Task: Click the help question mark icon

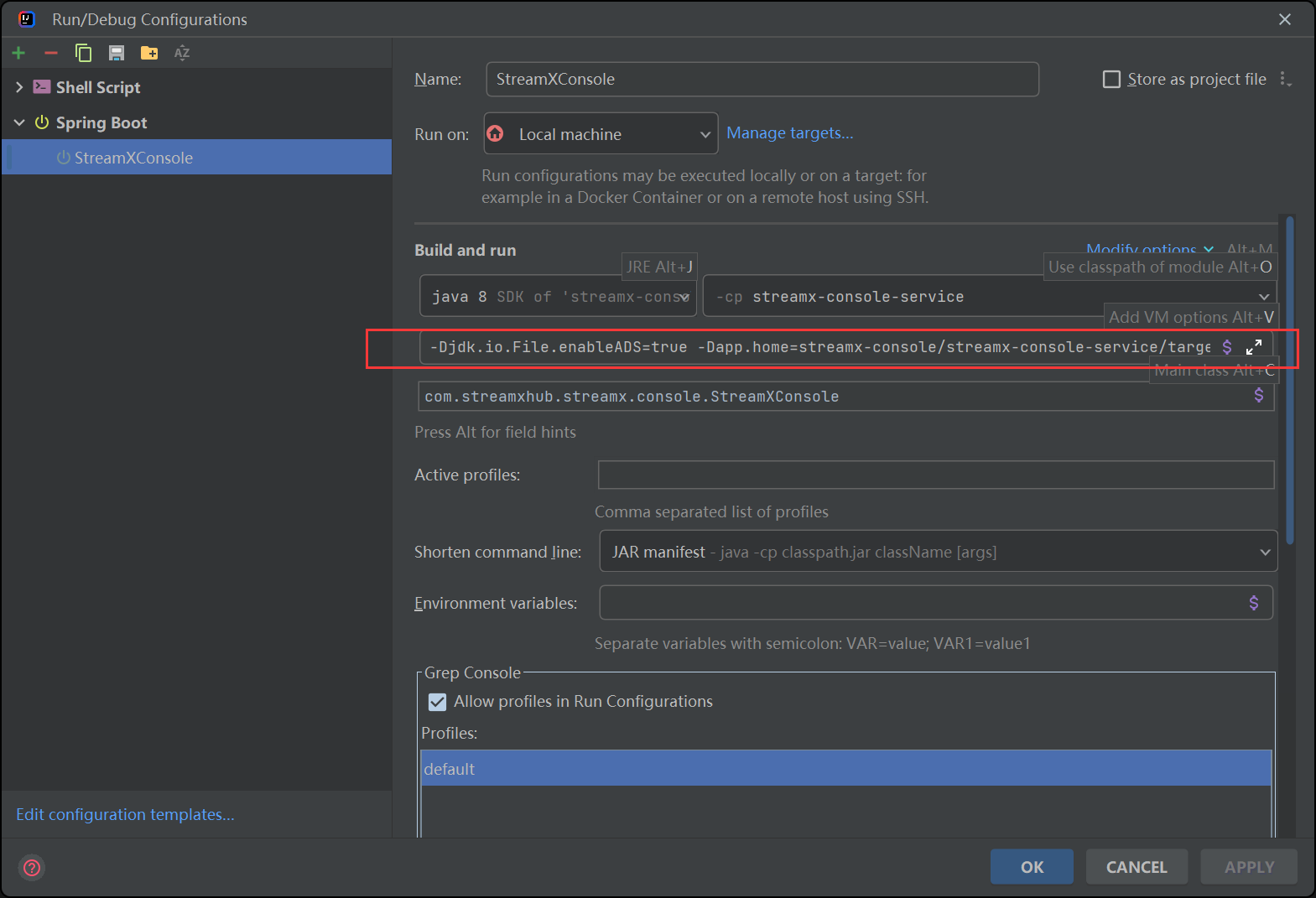Action: (32, 867)
